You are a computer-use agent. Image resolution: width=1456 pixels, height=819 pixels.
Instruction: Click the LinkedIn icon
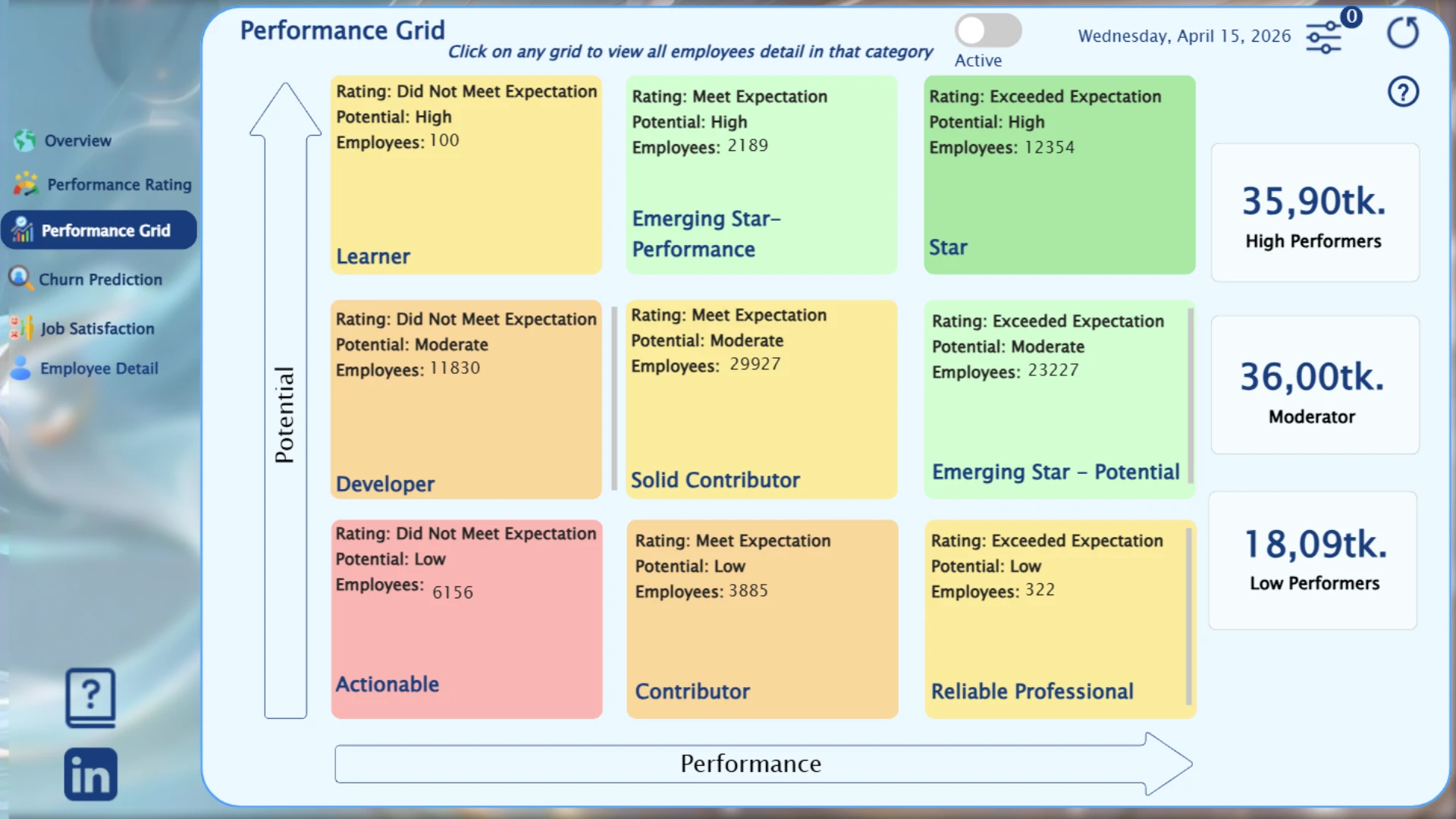[x=91, y=774]
